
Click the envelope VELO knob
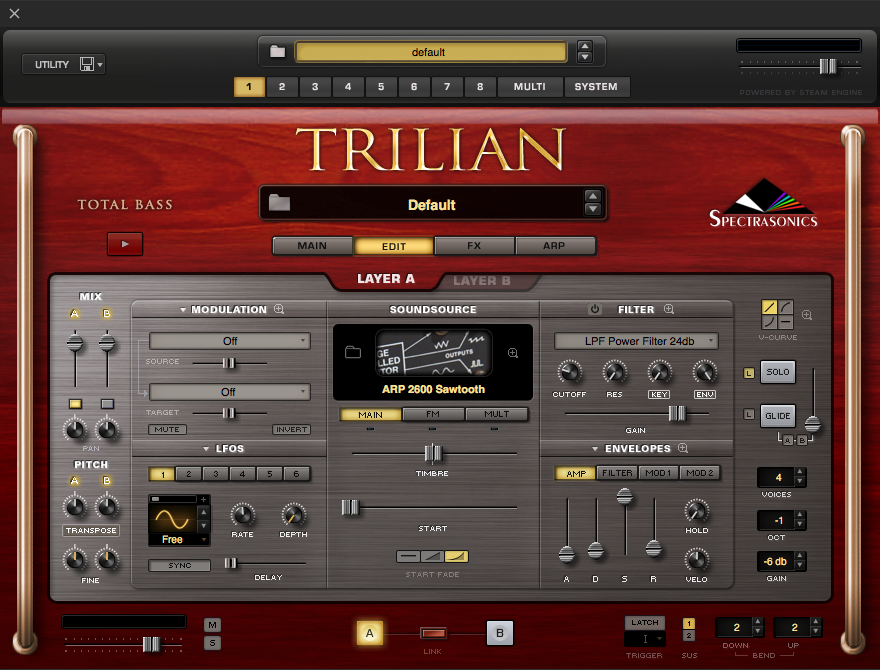click(696, 559)
